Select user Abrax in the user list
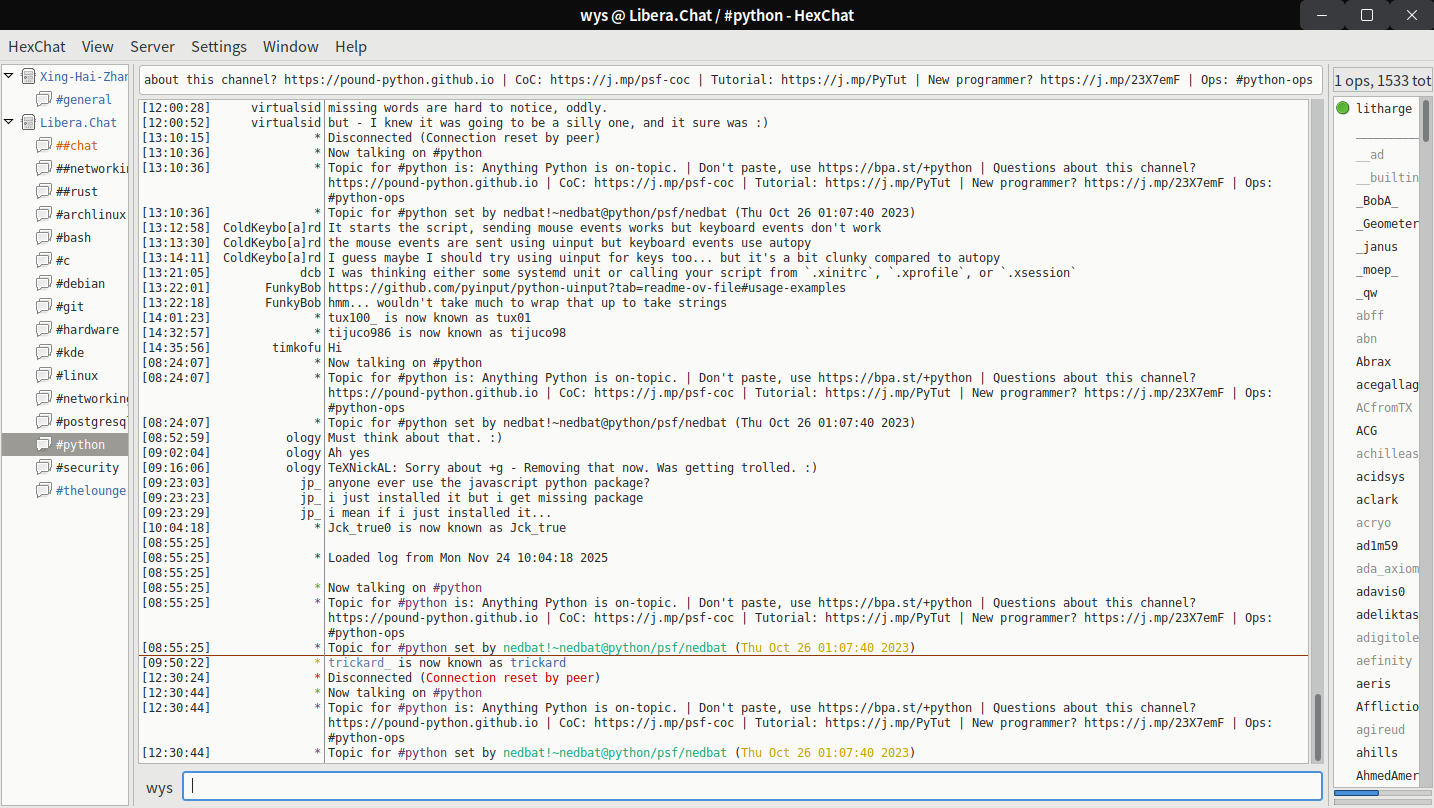This screenshot has width=1434, height=808. 1373,362
